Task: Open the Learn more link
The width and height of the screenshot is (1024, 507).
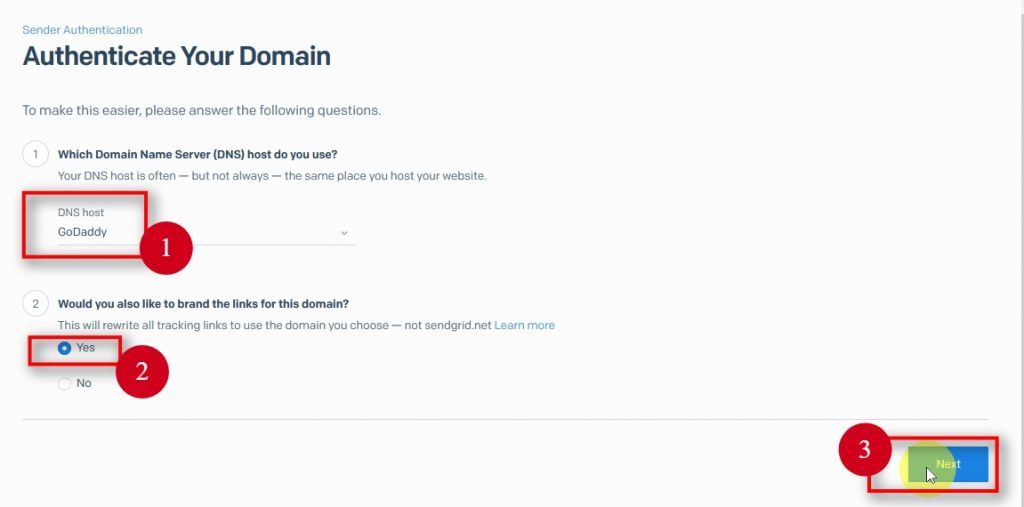Action: (x=524, y=325)
